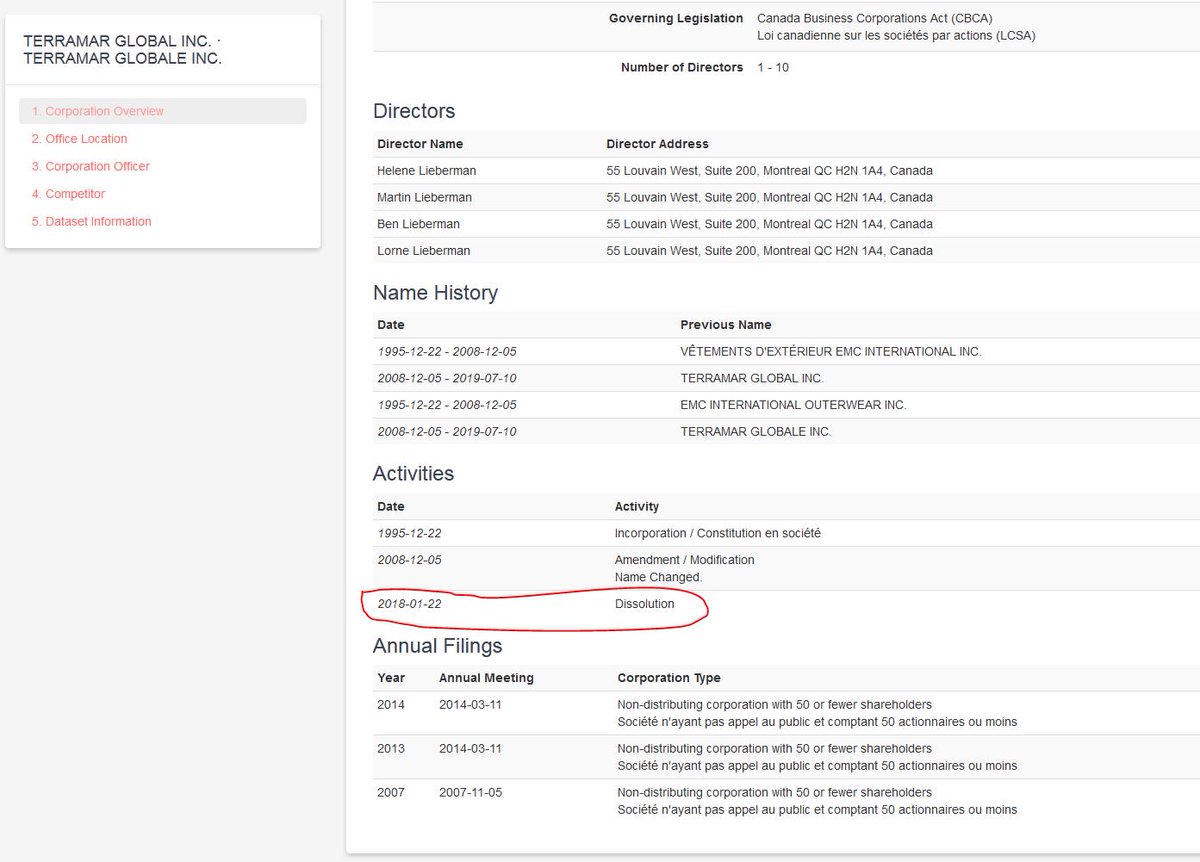Click the Year column header

pos(391,678)
